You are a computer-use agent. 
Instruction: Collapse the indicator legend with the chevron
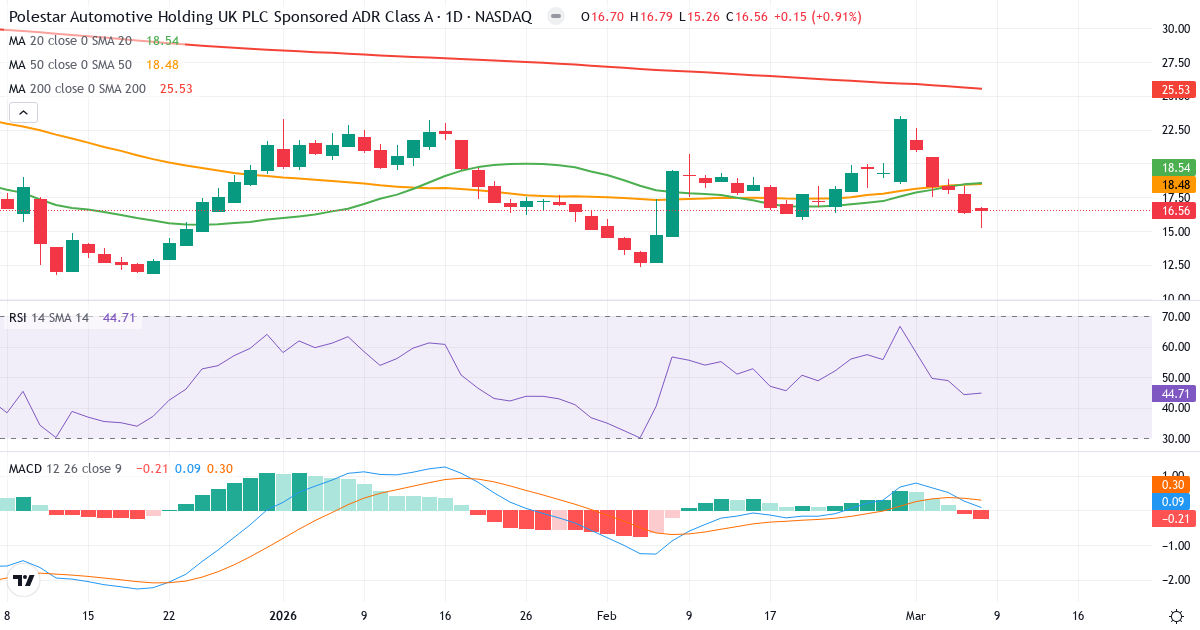(x=22, y=112)
